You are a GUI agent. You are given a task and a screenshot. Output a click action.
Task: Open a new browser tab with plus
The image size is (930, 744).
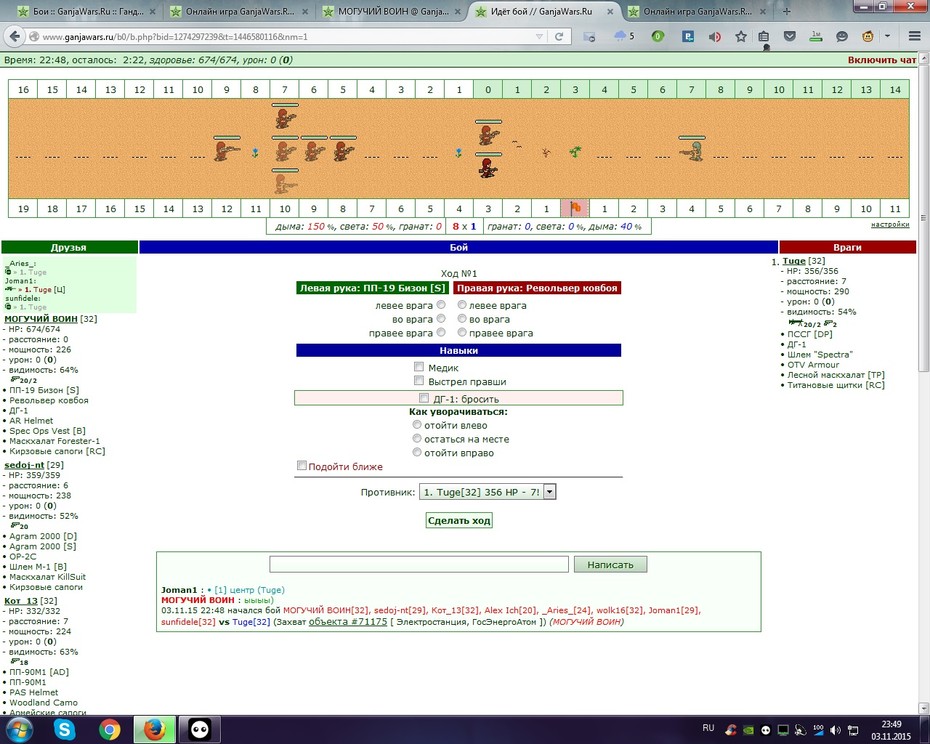click(786, 11)
